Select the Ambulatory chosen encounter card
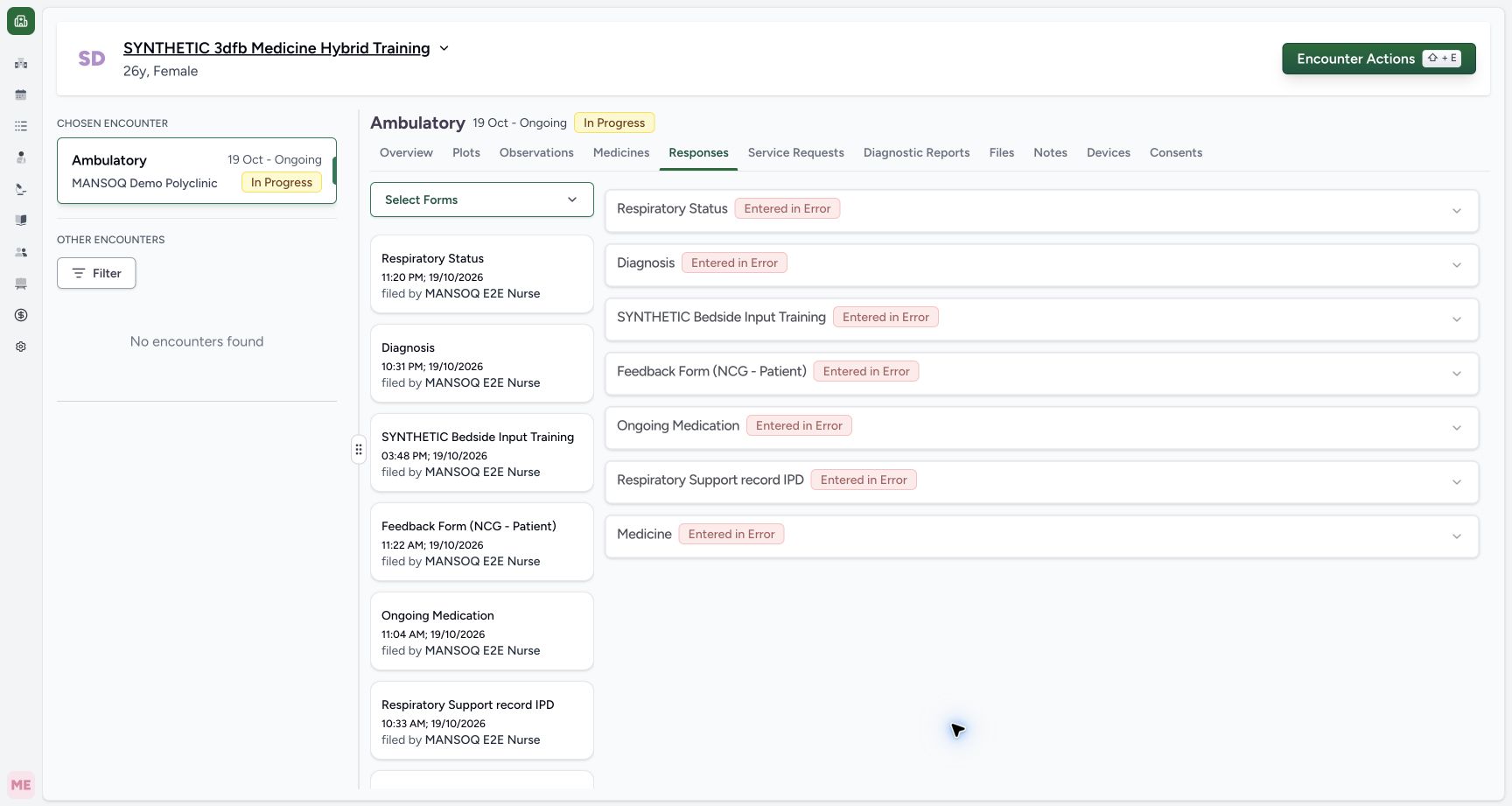Viewport: 1512px width, 806px height. pos(197,171)
